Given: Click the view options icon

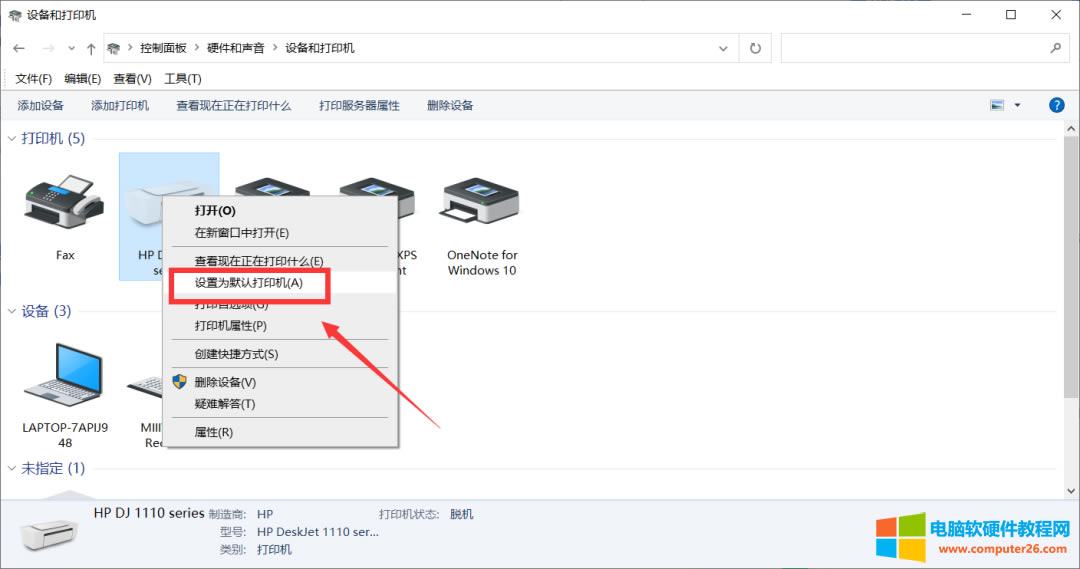Looking at the screenshot, I should coord(997,105).
